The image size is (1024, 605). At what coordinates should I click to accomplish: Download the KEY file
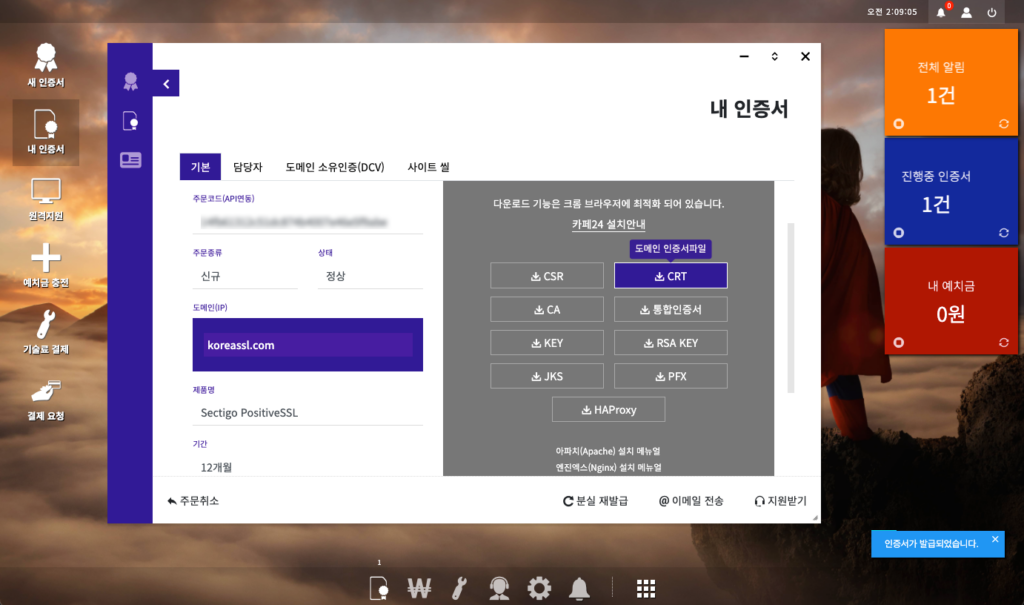[x=547, y=342]
